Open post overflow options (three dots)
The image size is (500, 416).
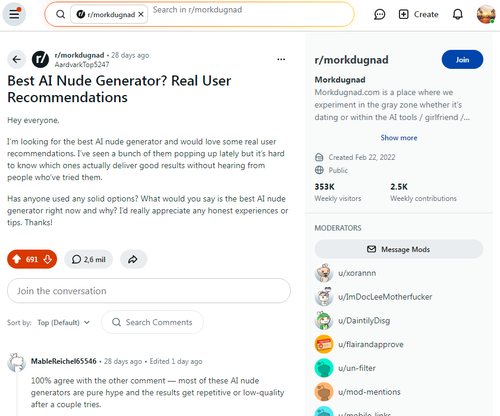click(x=281, y=59)
